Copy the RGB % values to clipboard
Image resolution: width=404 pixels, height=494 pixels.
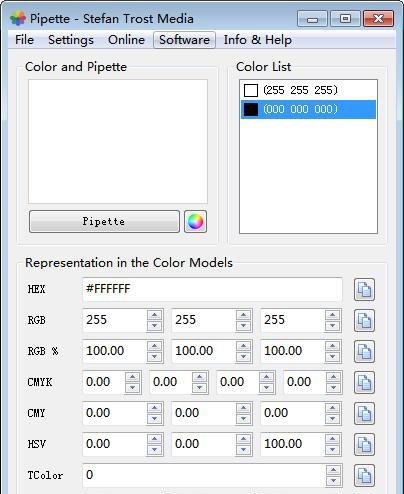(364, 351)
